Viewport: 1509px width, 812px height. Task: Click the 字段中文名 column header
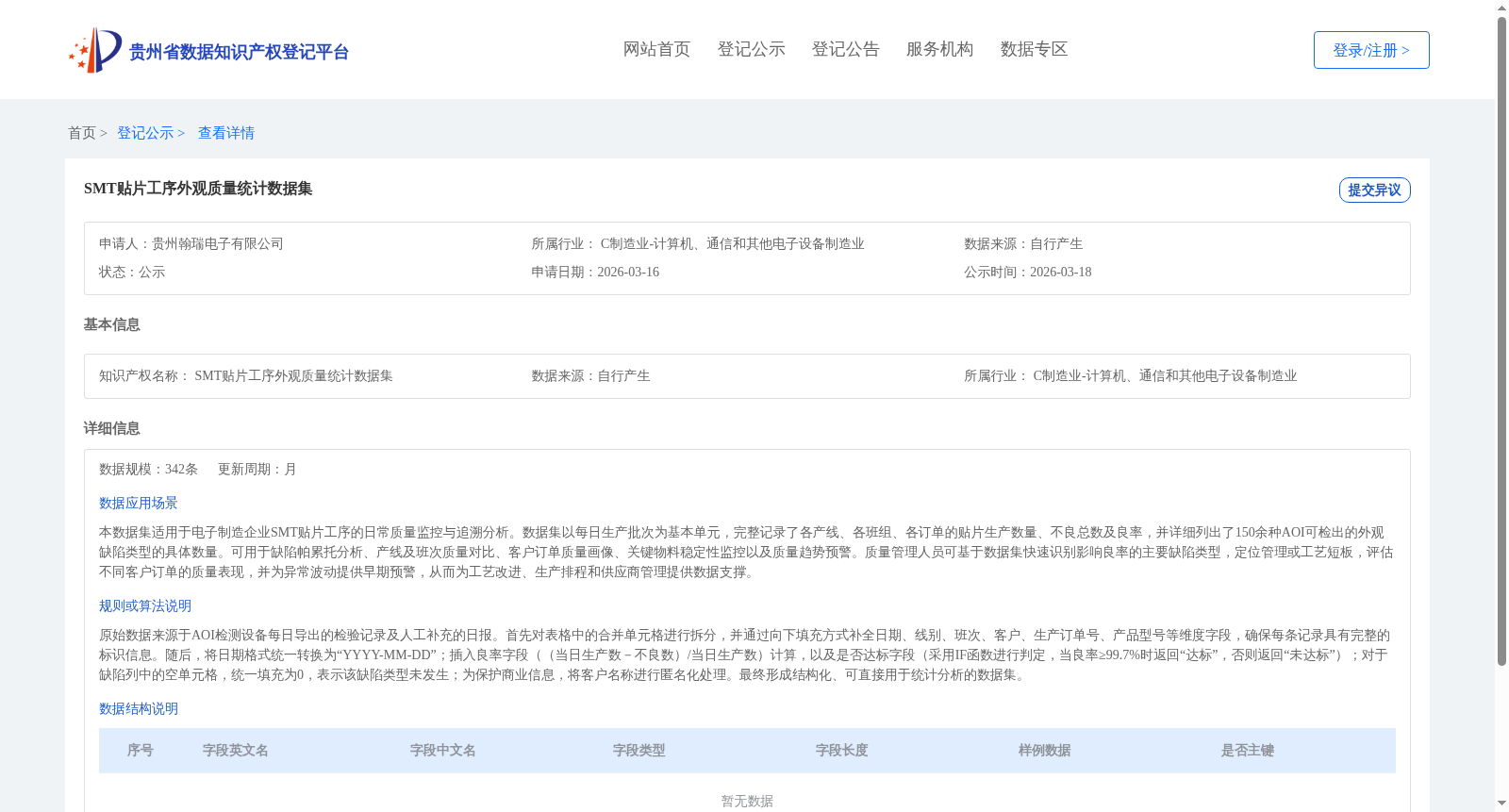pyautogui.click(x=443, y=751)
